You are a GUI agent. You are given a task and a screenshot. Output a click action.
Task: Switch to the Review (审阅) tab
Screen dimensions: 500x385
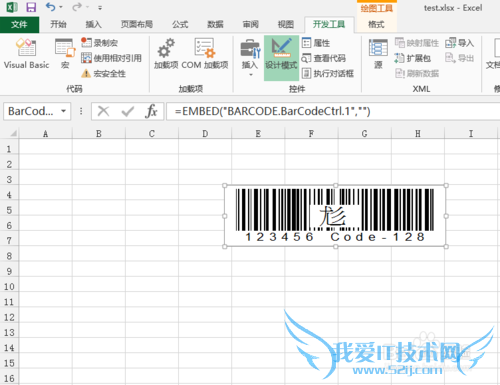(250, 24)
